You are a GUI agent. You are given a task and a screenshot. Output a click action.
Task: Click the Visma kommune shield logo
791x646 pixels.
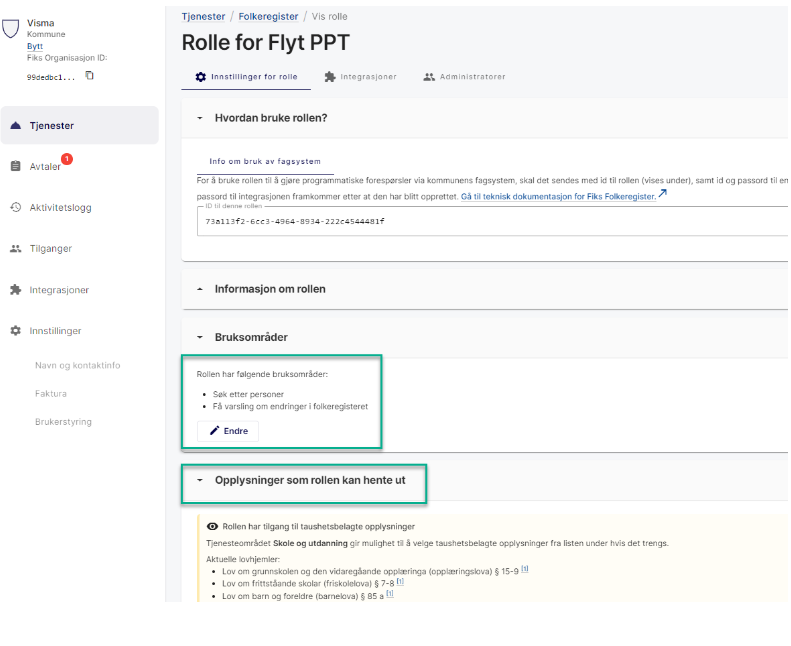pos(11,29)
